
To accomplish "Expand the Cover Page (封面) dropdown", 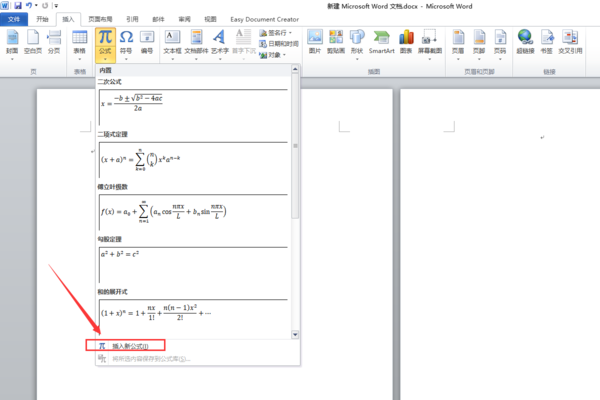I will pyautogui.click(x=12, y=59).
